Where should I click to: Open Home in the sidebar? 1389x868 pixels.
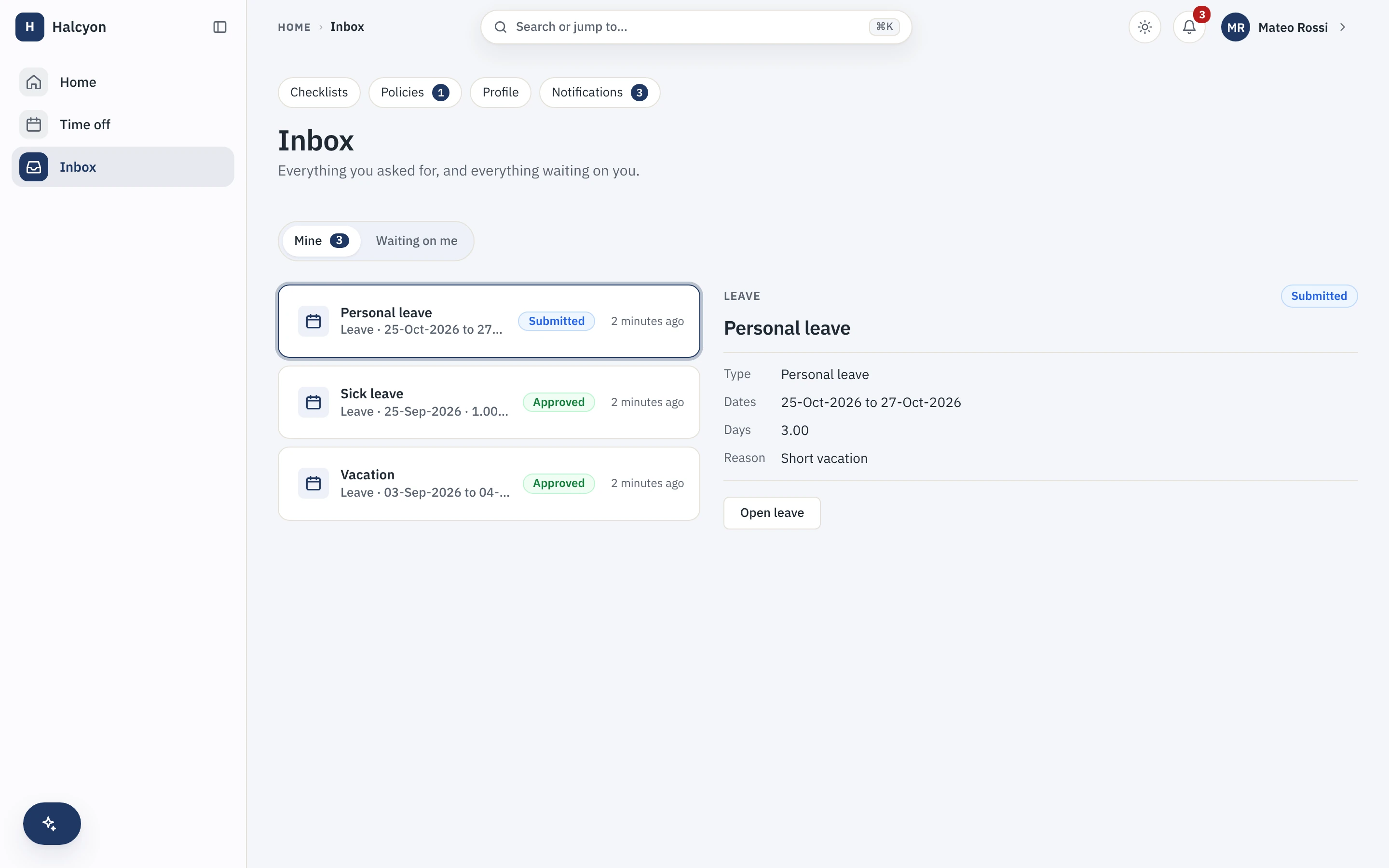click(123, 82)
